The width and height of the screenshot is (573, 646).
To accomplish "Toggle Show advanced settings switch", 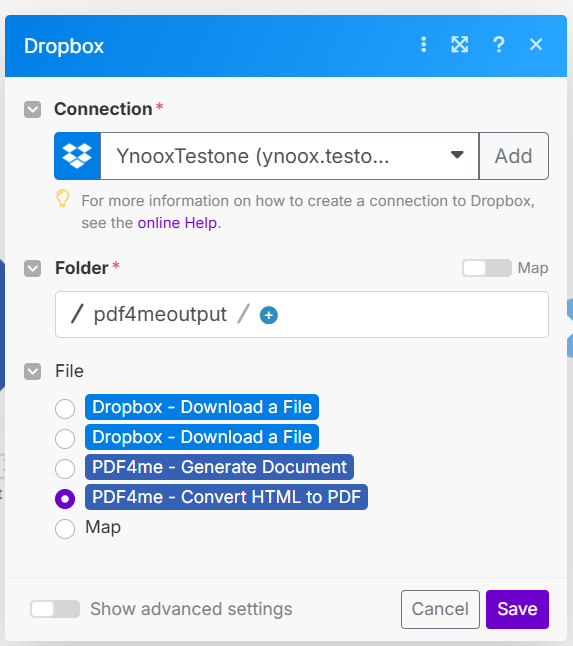I will (x=55, y=609).
